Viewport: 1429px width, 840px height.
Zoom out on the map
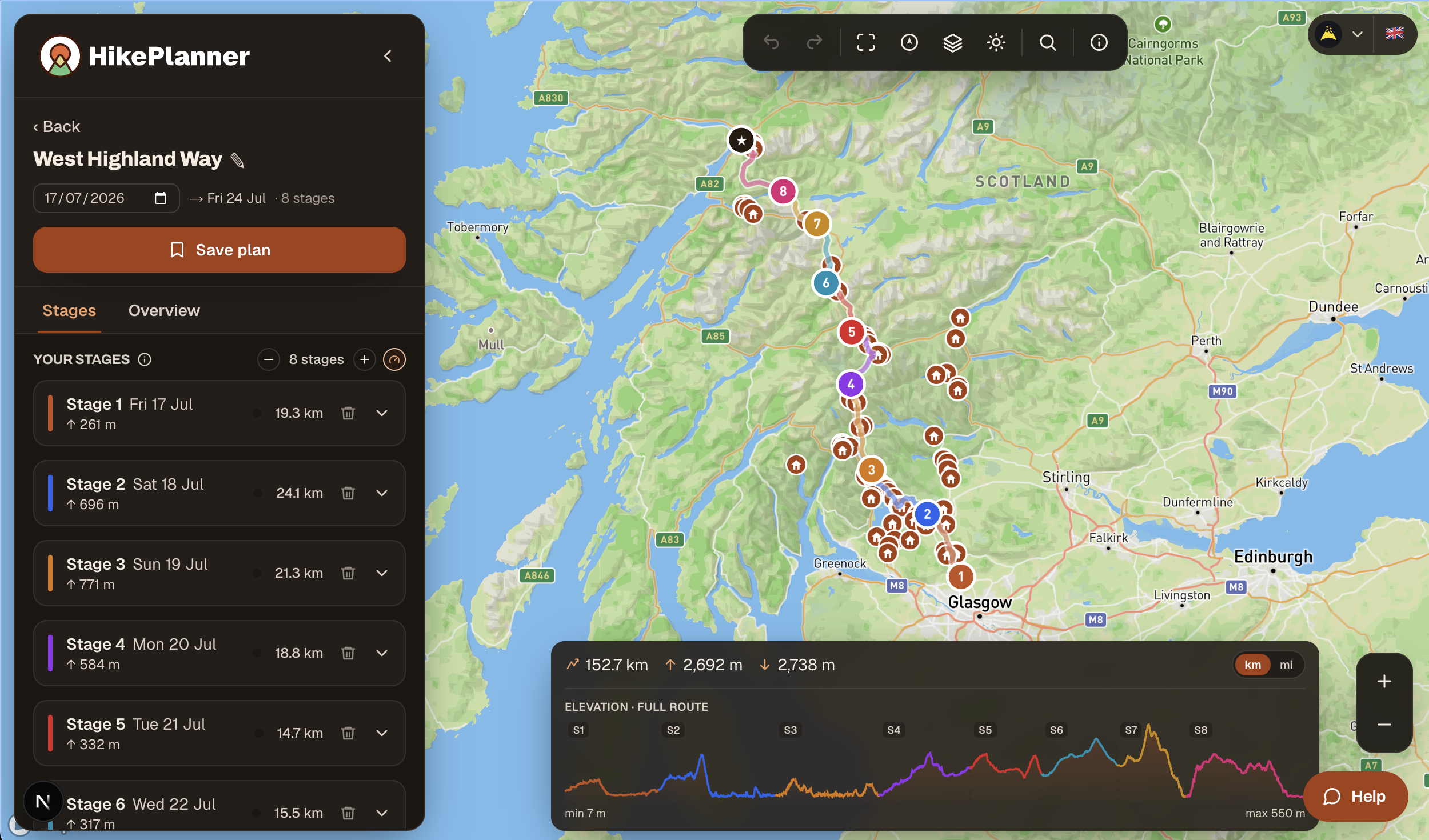click(x=1384, y=725)
